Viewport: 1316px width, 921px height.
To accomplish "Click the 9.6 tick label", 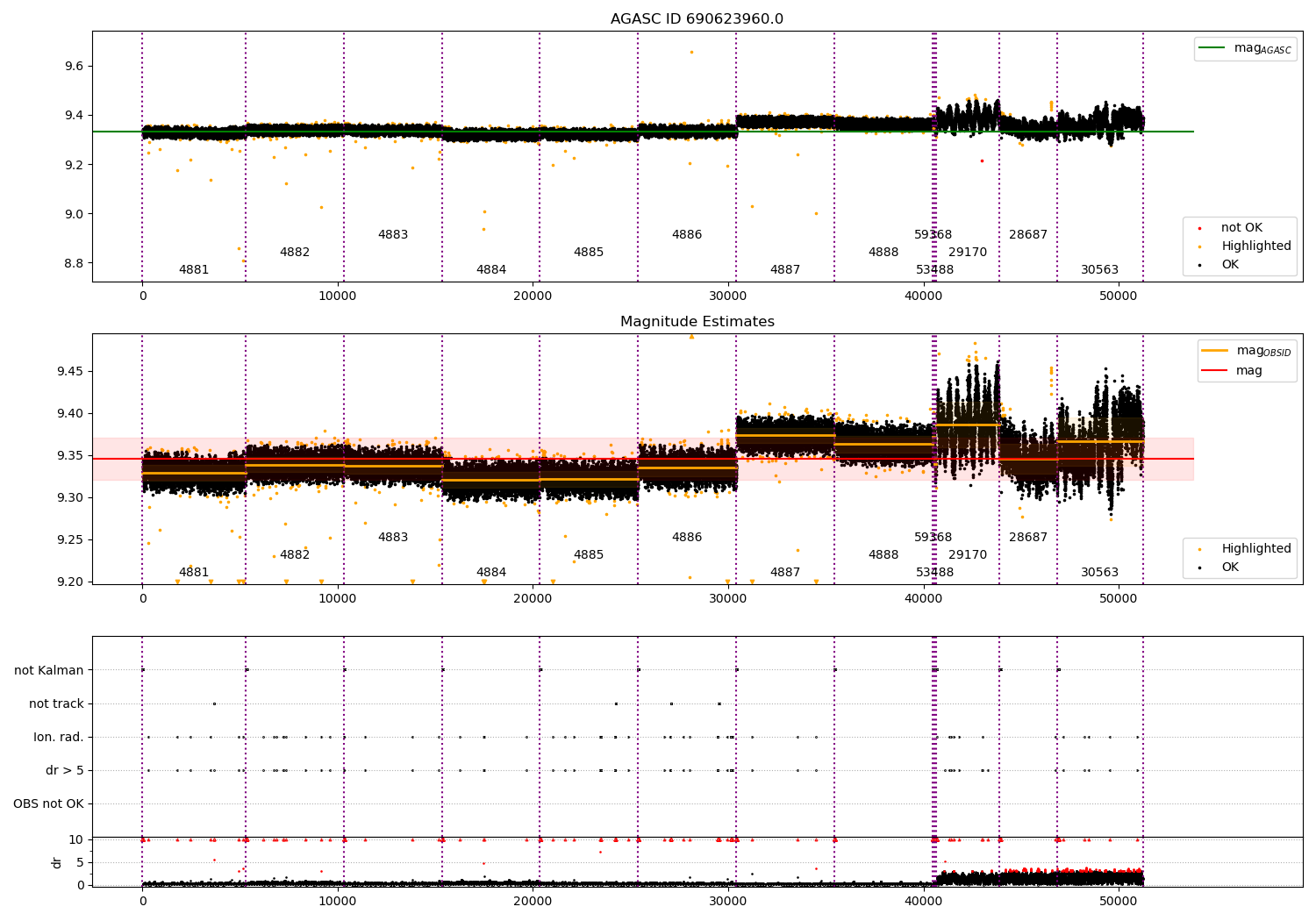I will point(73,67).
